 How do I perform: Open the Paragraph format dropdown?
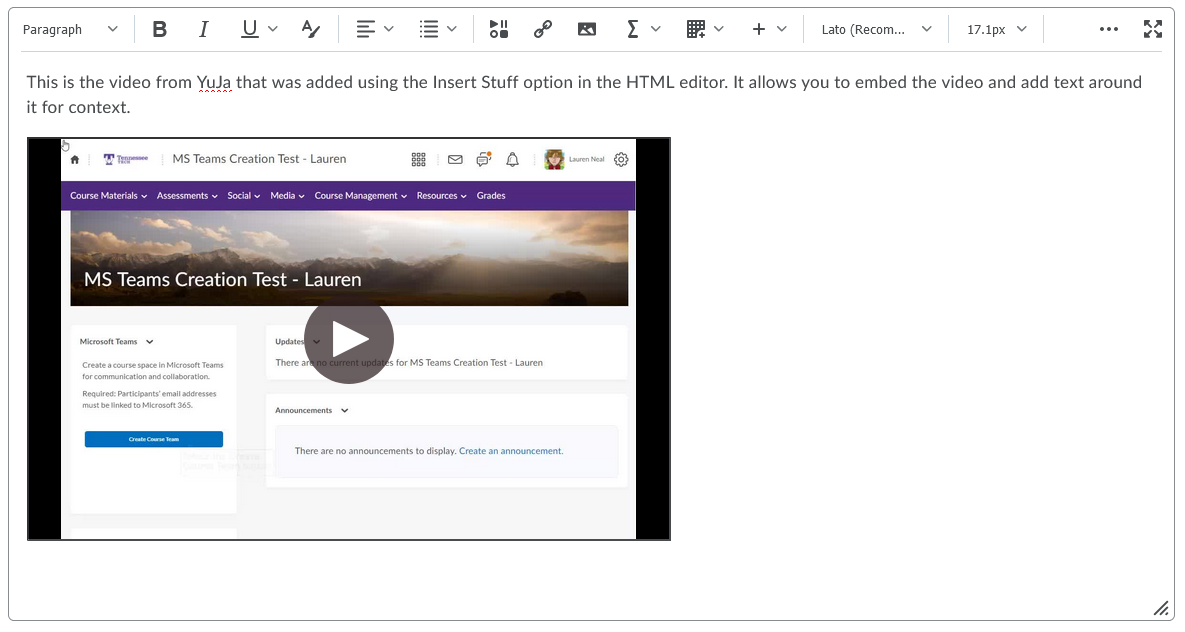tap(70, 29)
